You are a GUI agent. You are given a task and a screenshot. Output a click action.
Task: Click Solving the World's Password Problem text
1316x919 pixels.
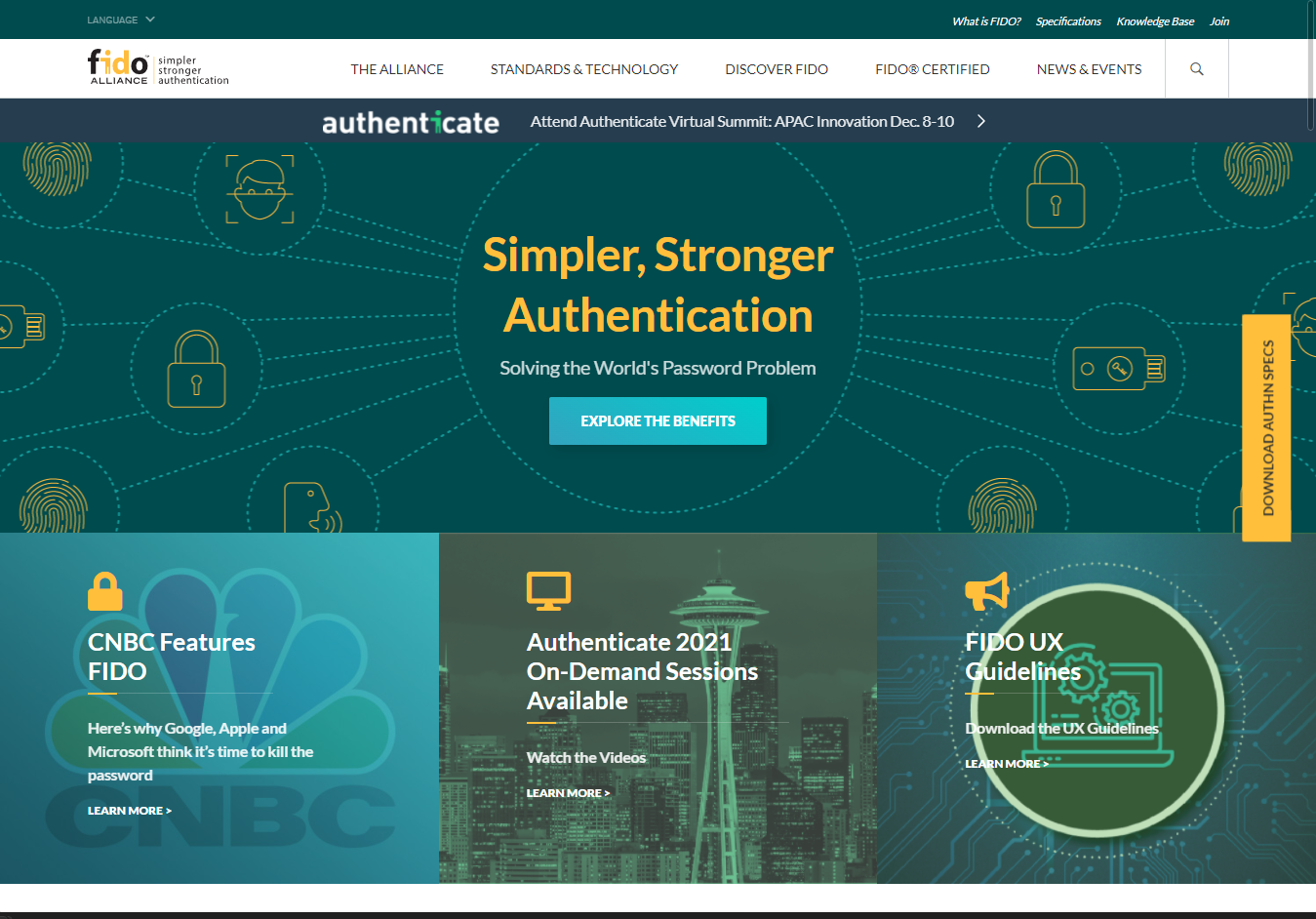click(x=658, y=368)
